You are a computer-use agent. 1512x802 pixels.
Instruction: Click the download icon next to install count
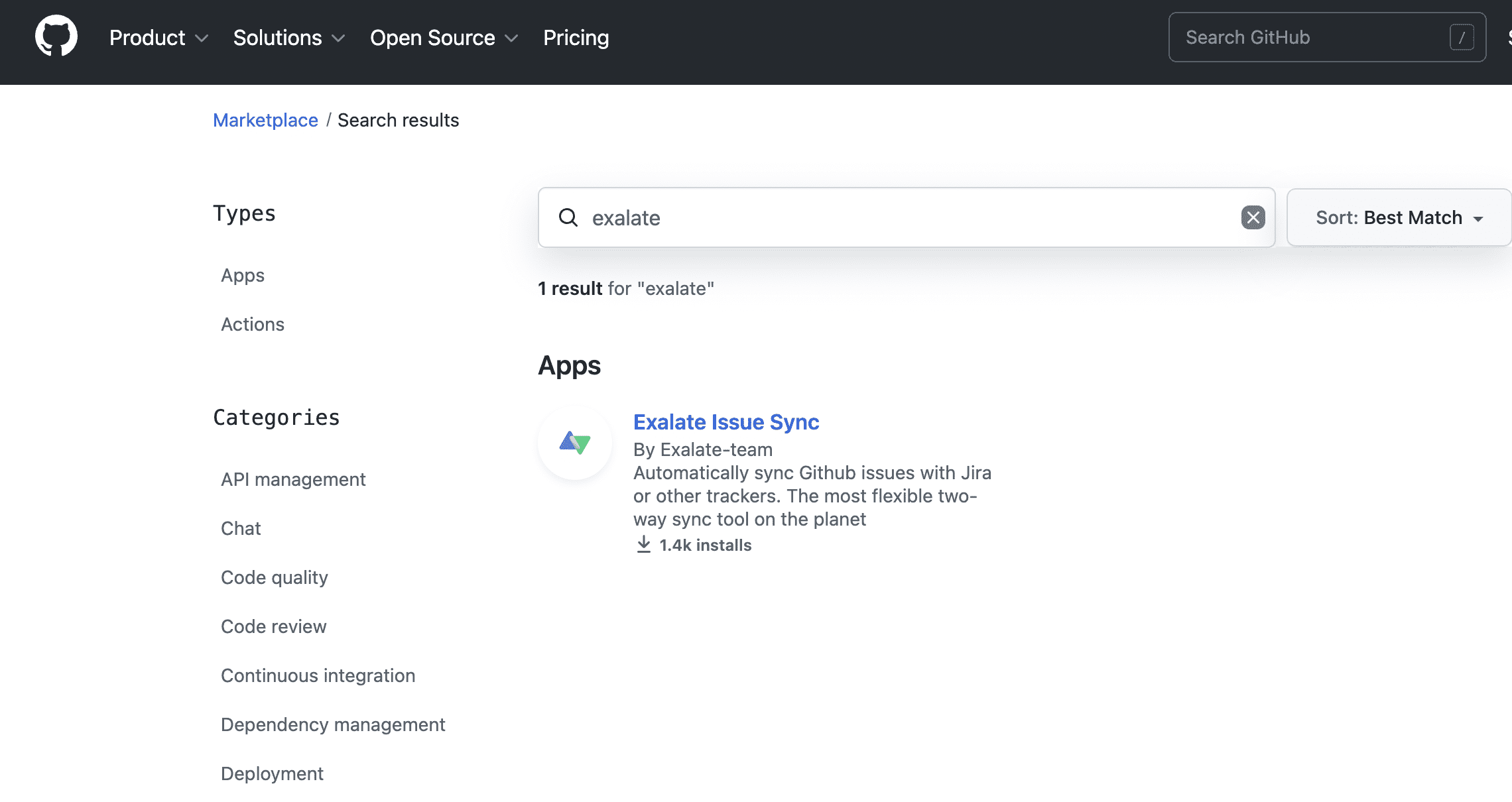coord(643,544)
